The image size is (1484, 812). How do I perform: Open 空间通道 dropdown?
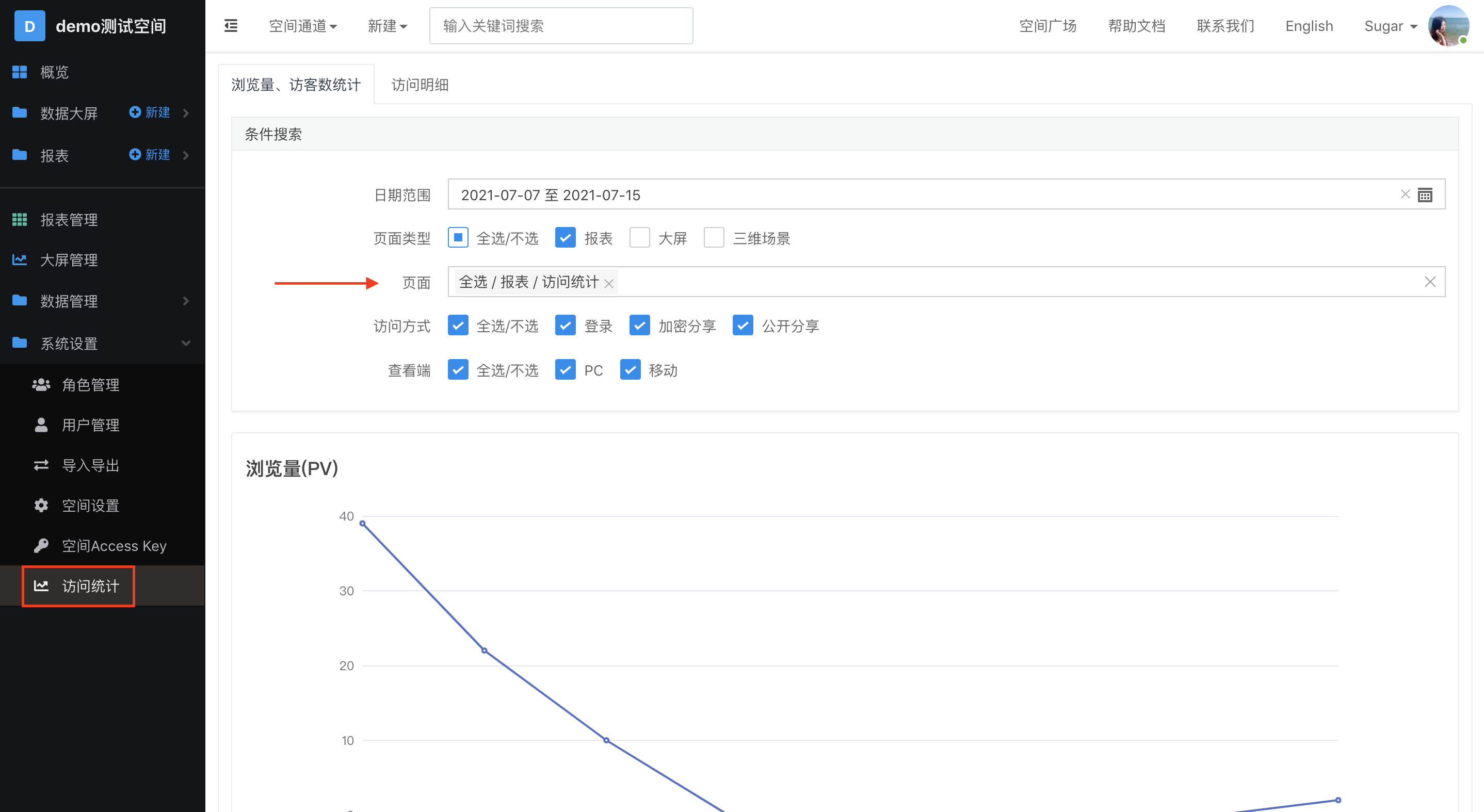point(303,26)
